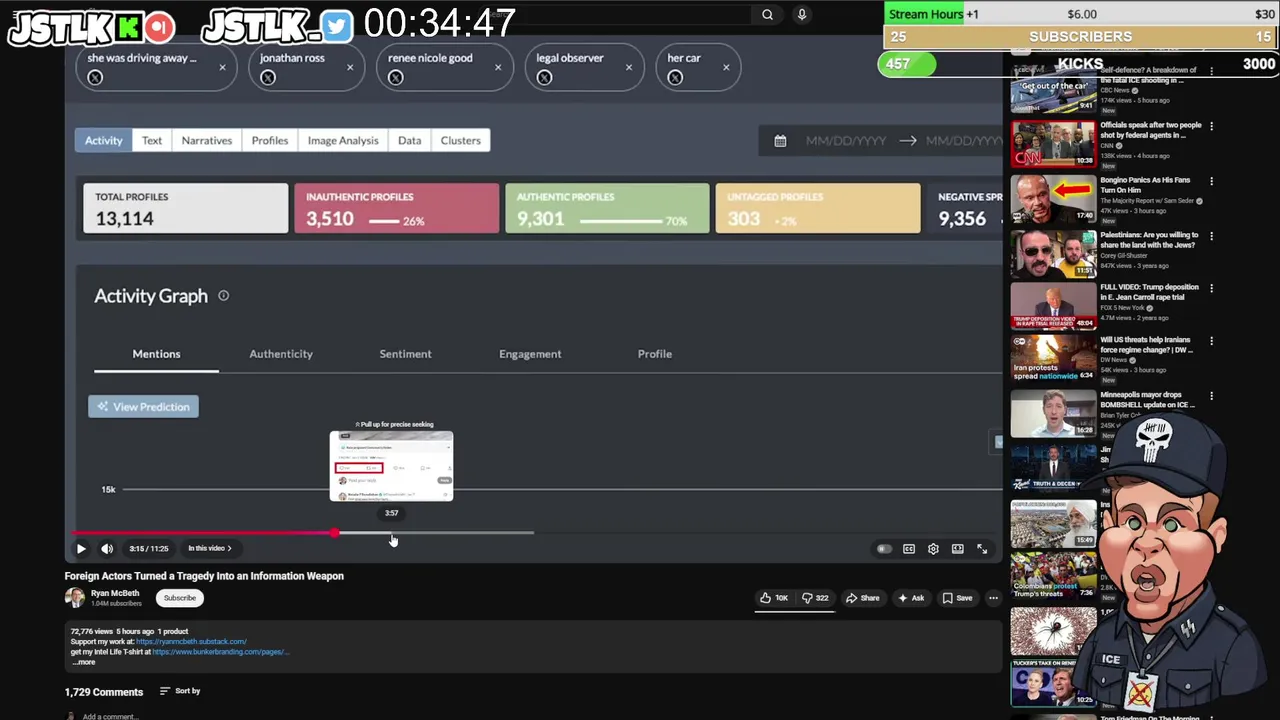Switch to the Text tab
Screen dimensions: 1280x720
pyautogui.click(x=152, y=140)
